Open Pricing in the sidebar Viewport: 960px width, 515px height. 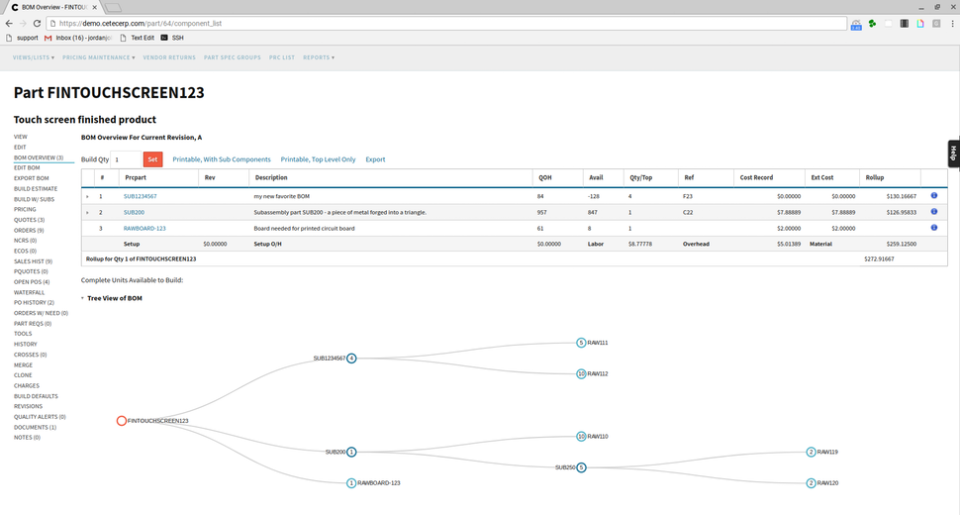[25, 209]
